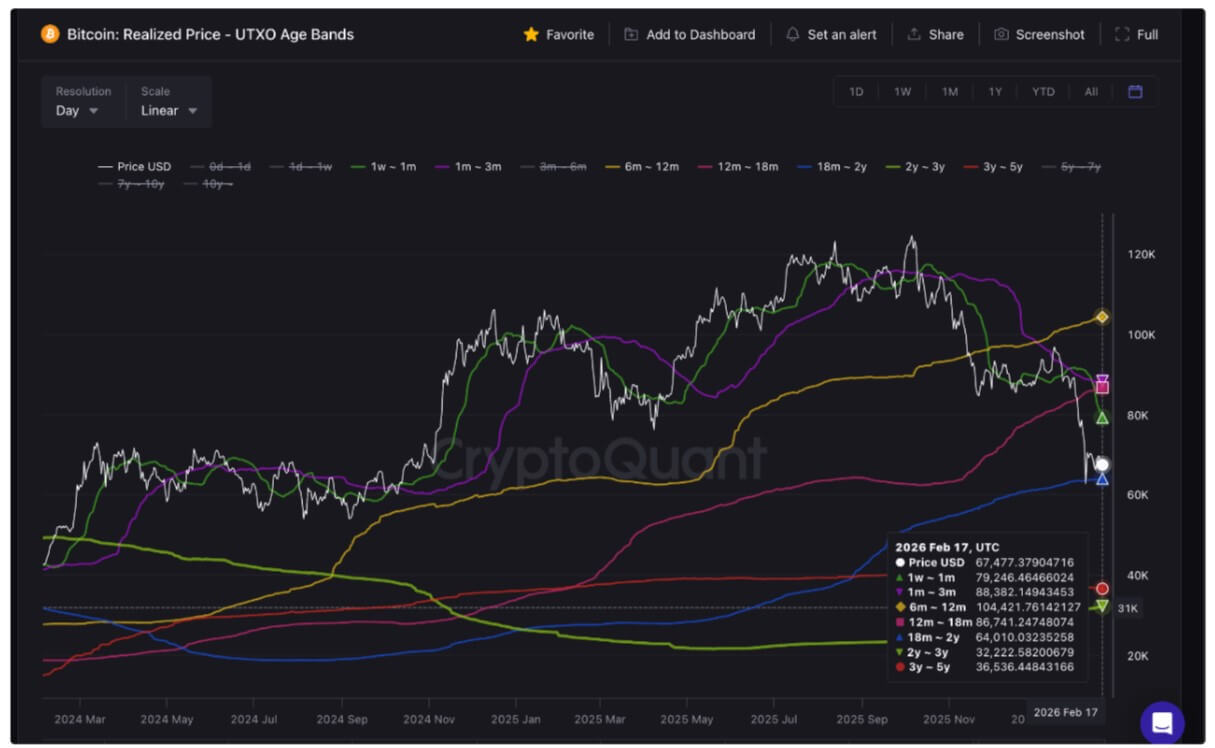
Task: Toggle the 18m ~ 2y legend series
Action: click(x=834, y=167)
